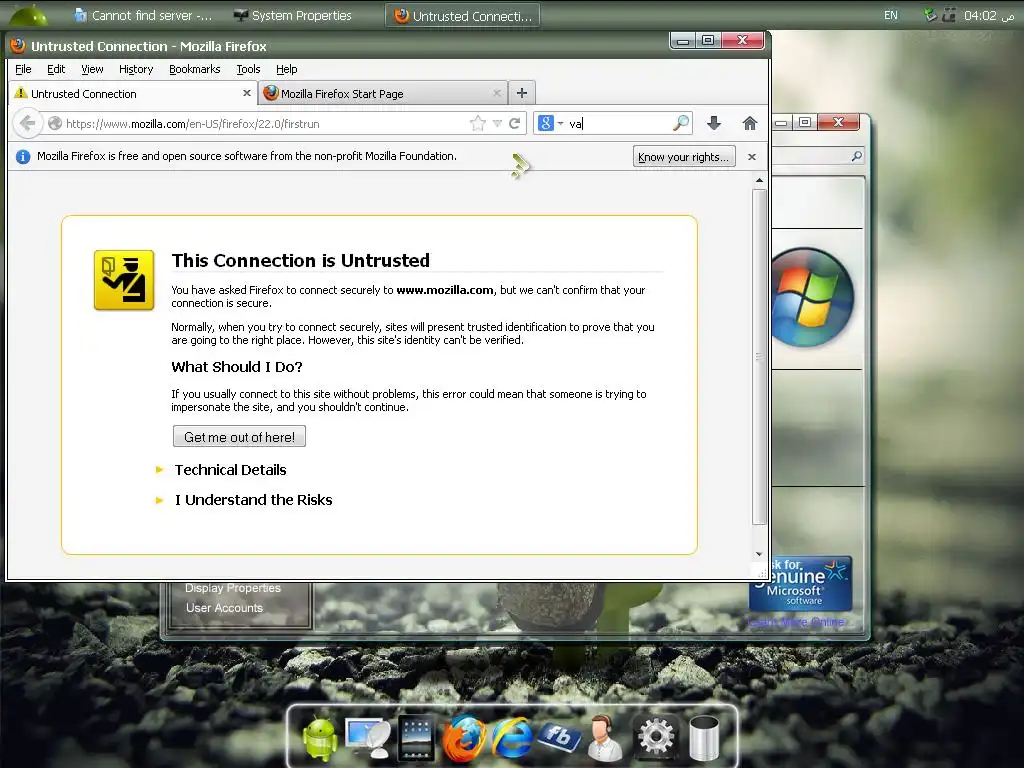Screen dimensions: 1024x768
Task: Open a new tab with plus button
Action: coord(522,93)
